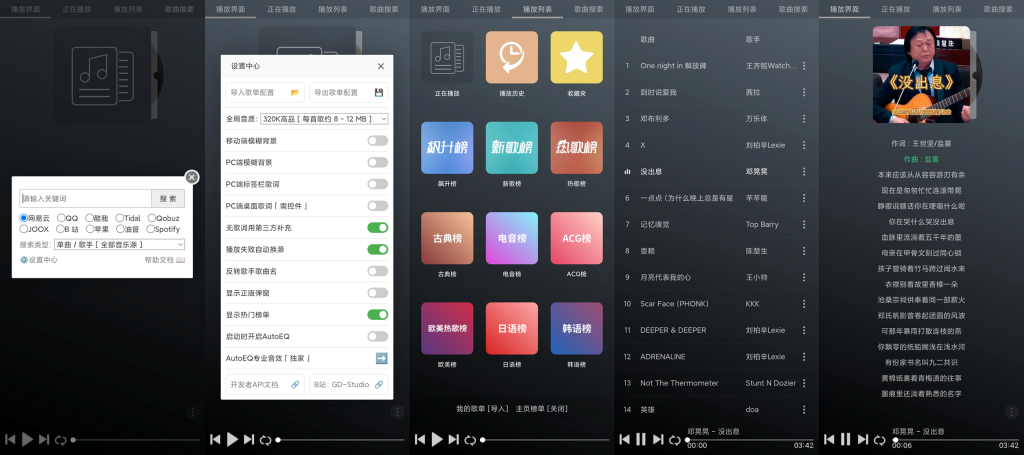Click the 搜索 search button
The width and height of the screenshot is (1024, 455).
point(167,198)
